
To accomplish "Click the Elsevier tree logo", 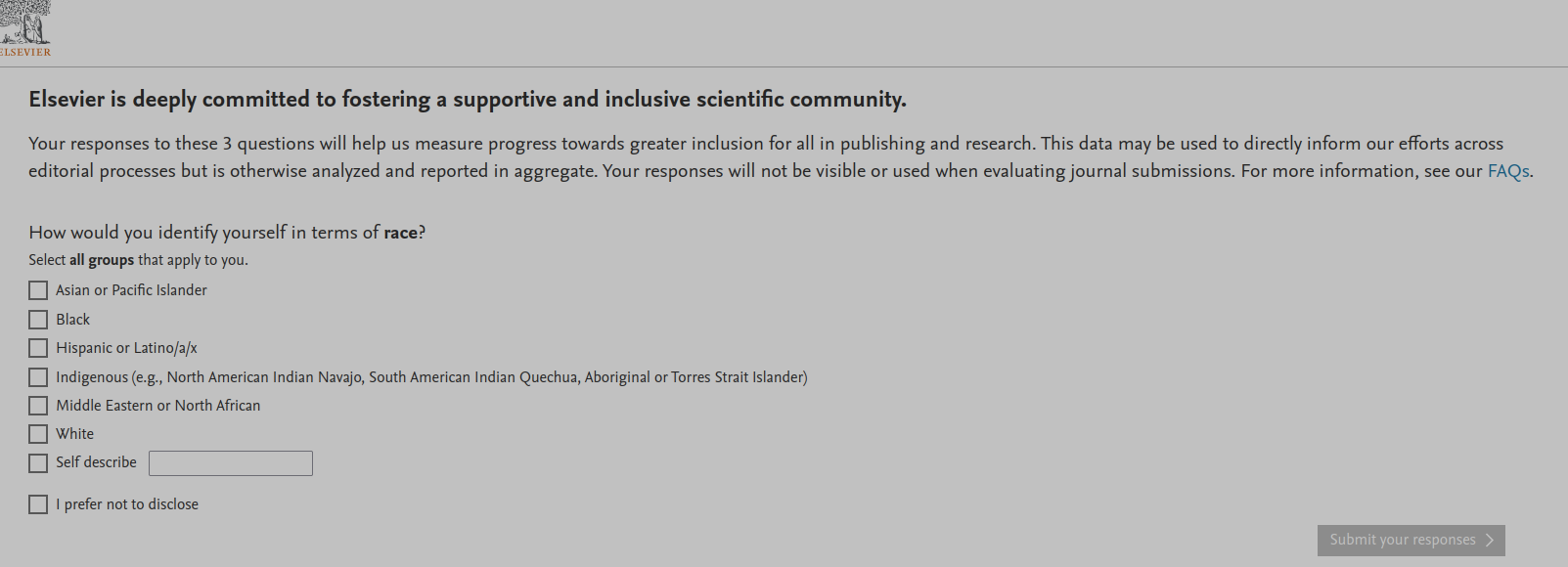I will tap(24, 27).
